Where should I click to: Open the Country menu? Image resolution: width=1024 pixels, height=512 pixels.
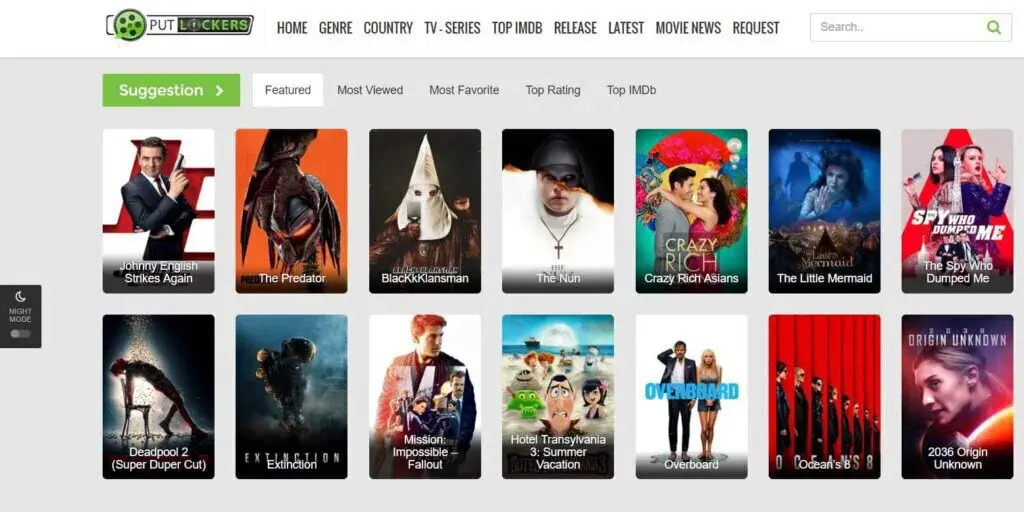tap(388, 28)
